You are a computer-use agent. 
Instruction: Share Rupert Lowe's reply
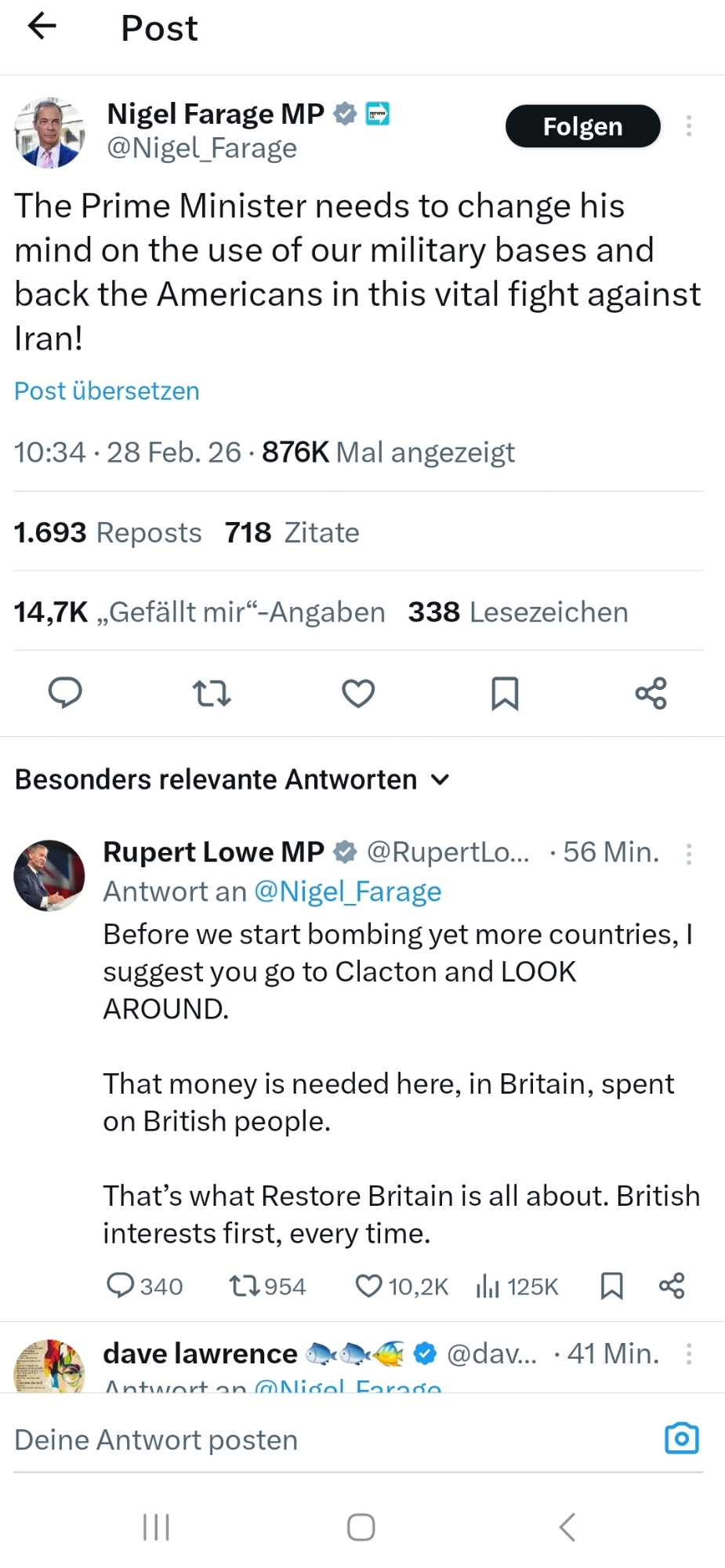coord(672,1286)
